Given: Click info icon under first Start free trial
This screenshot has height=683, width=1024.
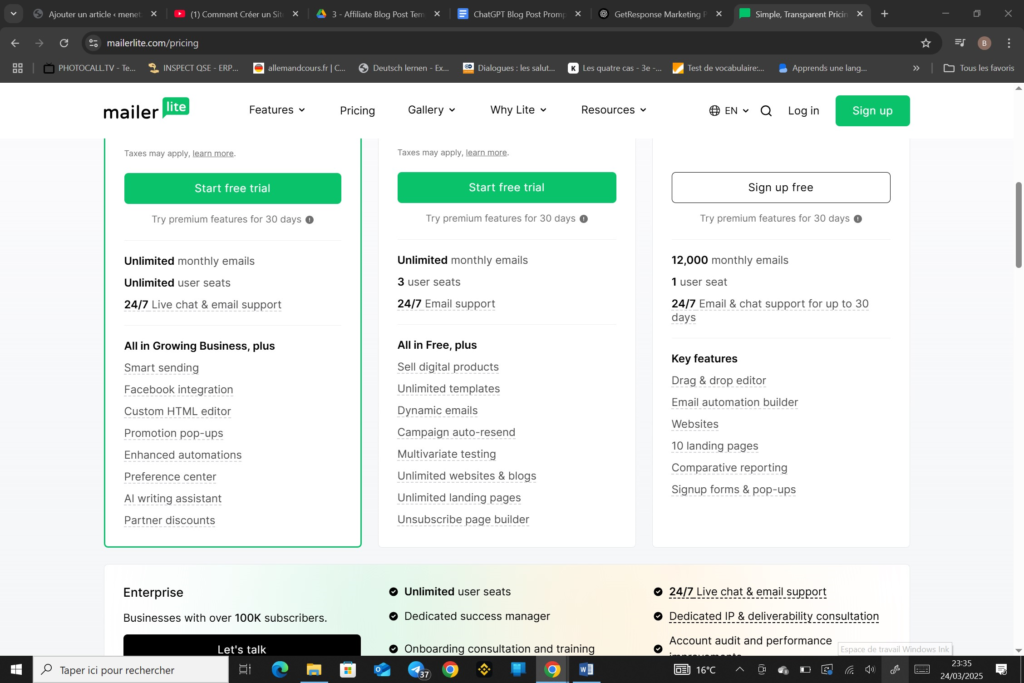Looking at the screenshot, I should tap(310, 219).
